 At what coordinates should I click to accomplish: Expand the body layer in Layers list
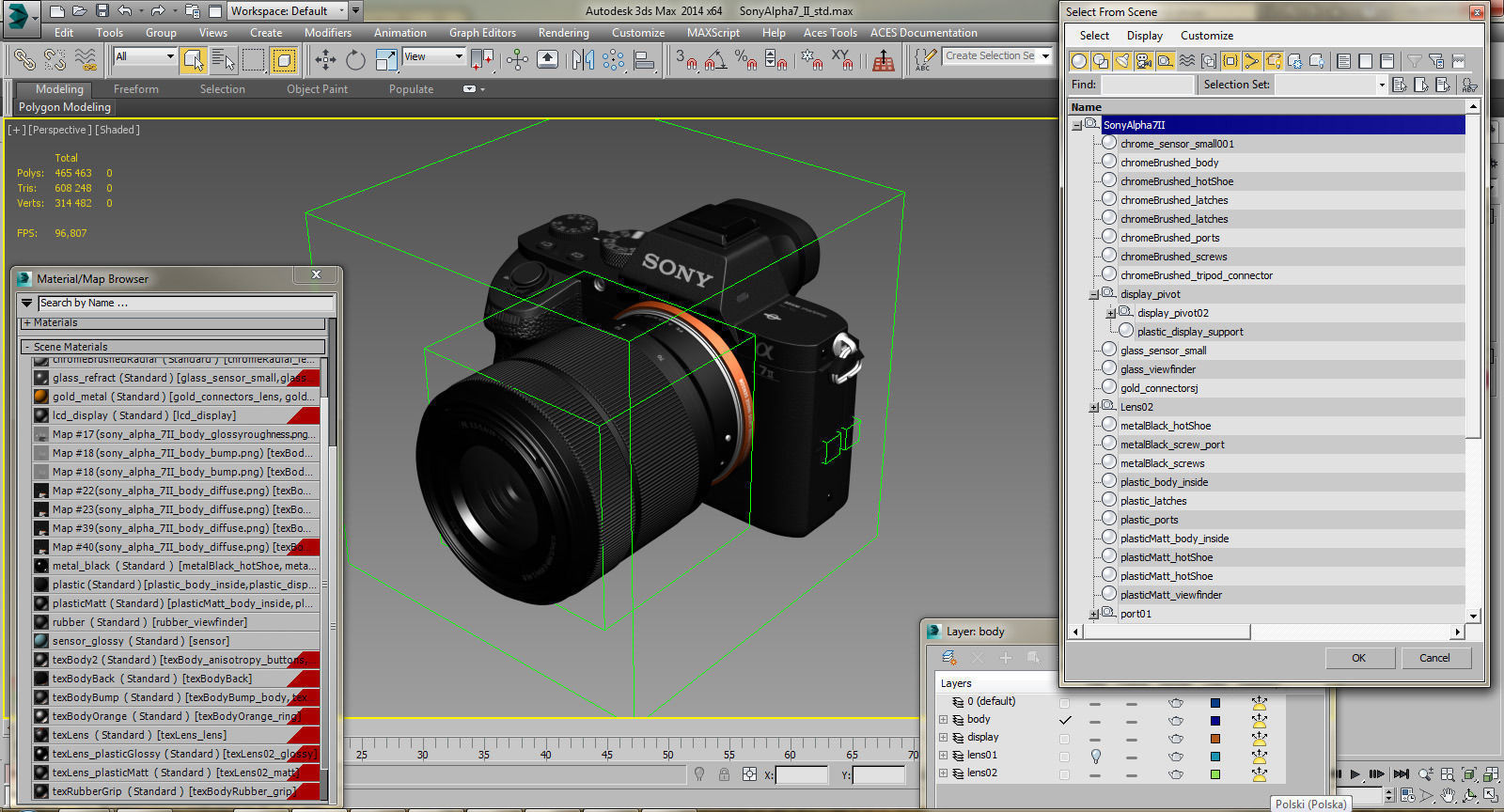944,720
